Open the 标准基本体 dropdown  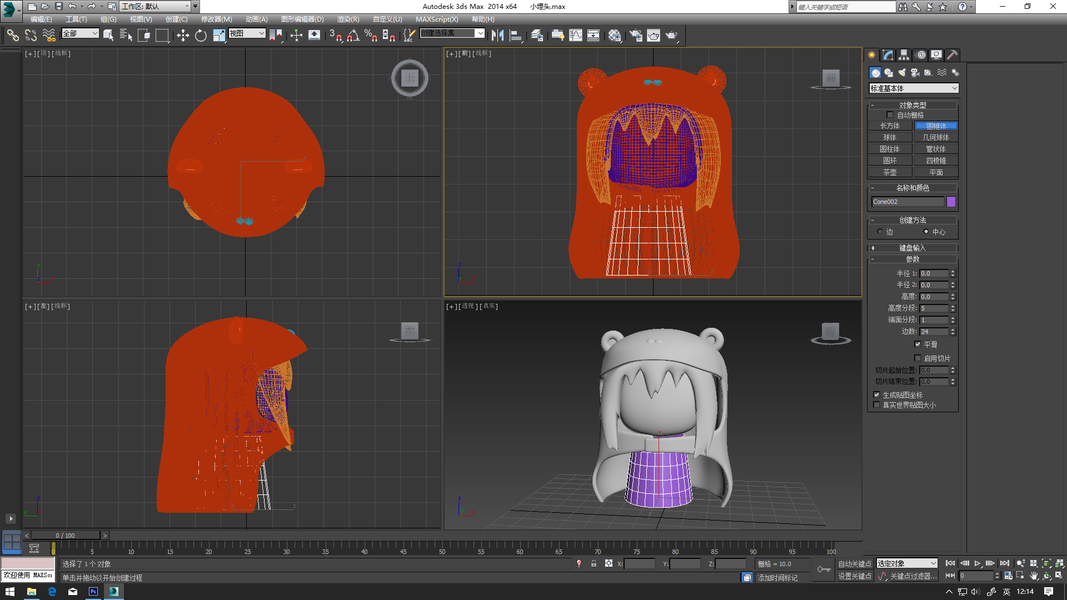(x=913, y=88)
